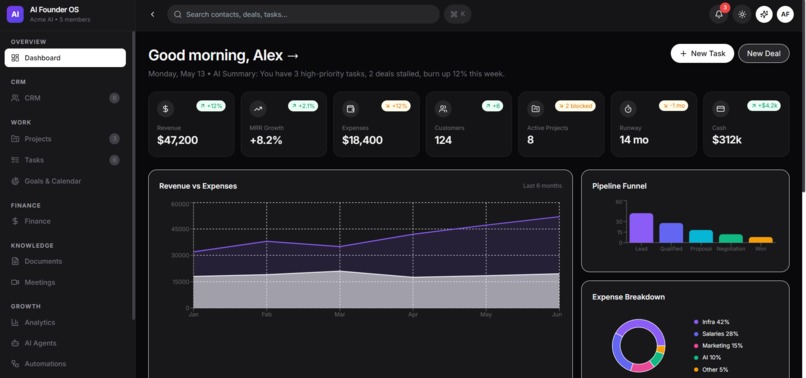This screenshot has width=806, height=378.
Task: Click the New Deal button
Action: tap(764, 53)
